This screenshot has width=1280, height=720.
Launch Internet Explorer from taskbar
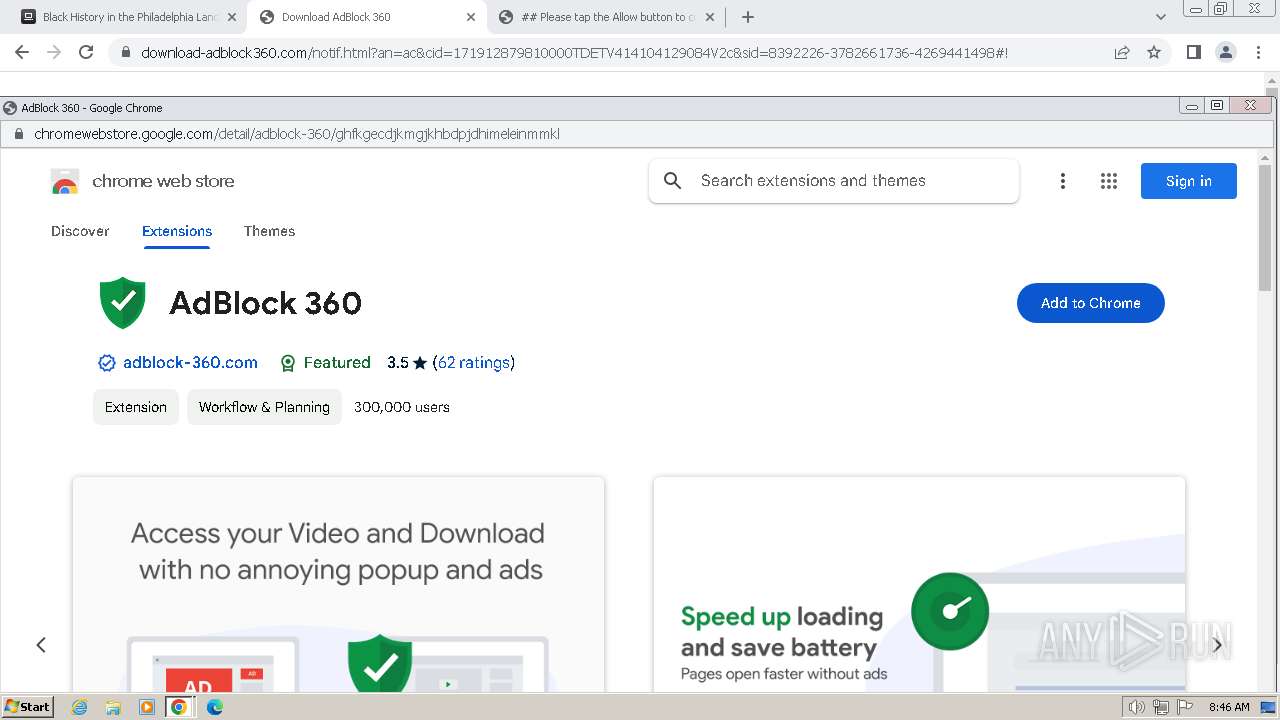79,707
